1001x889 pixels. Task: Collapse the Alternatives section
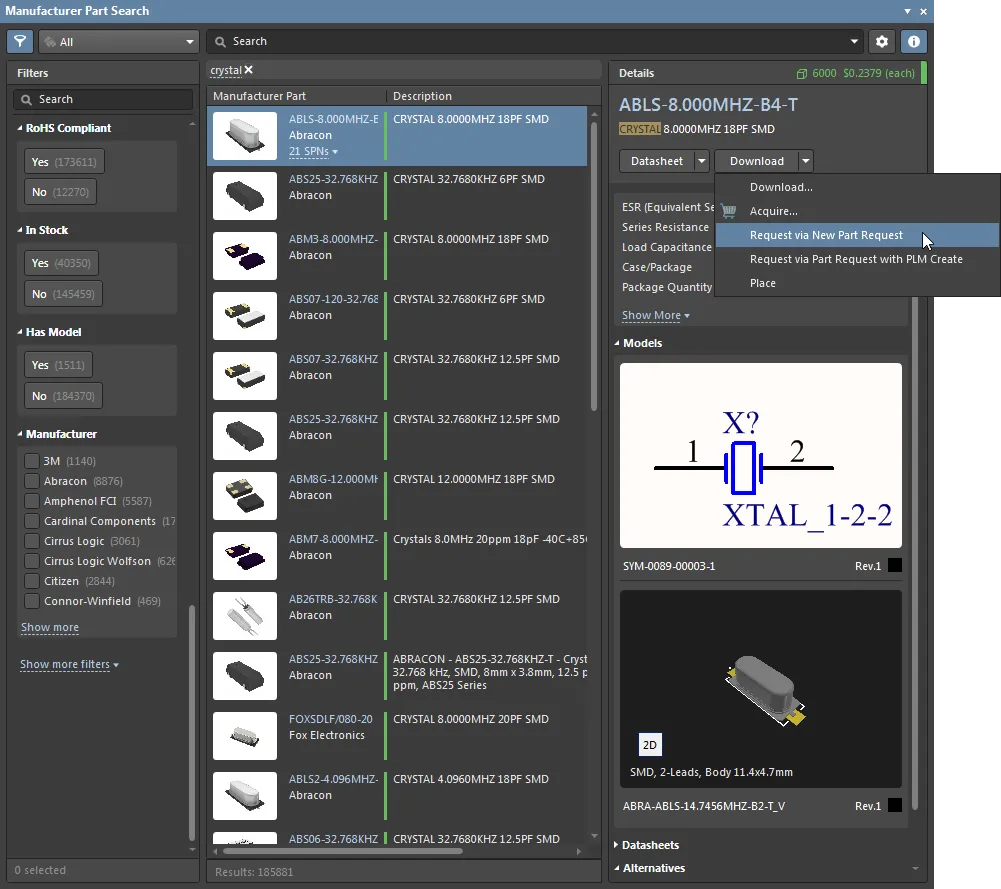[617, 868]
